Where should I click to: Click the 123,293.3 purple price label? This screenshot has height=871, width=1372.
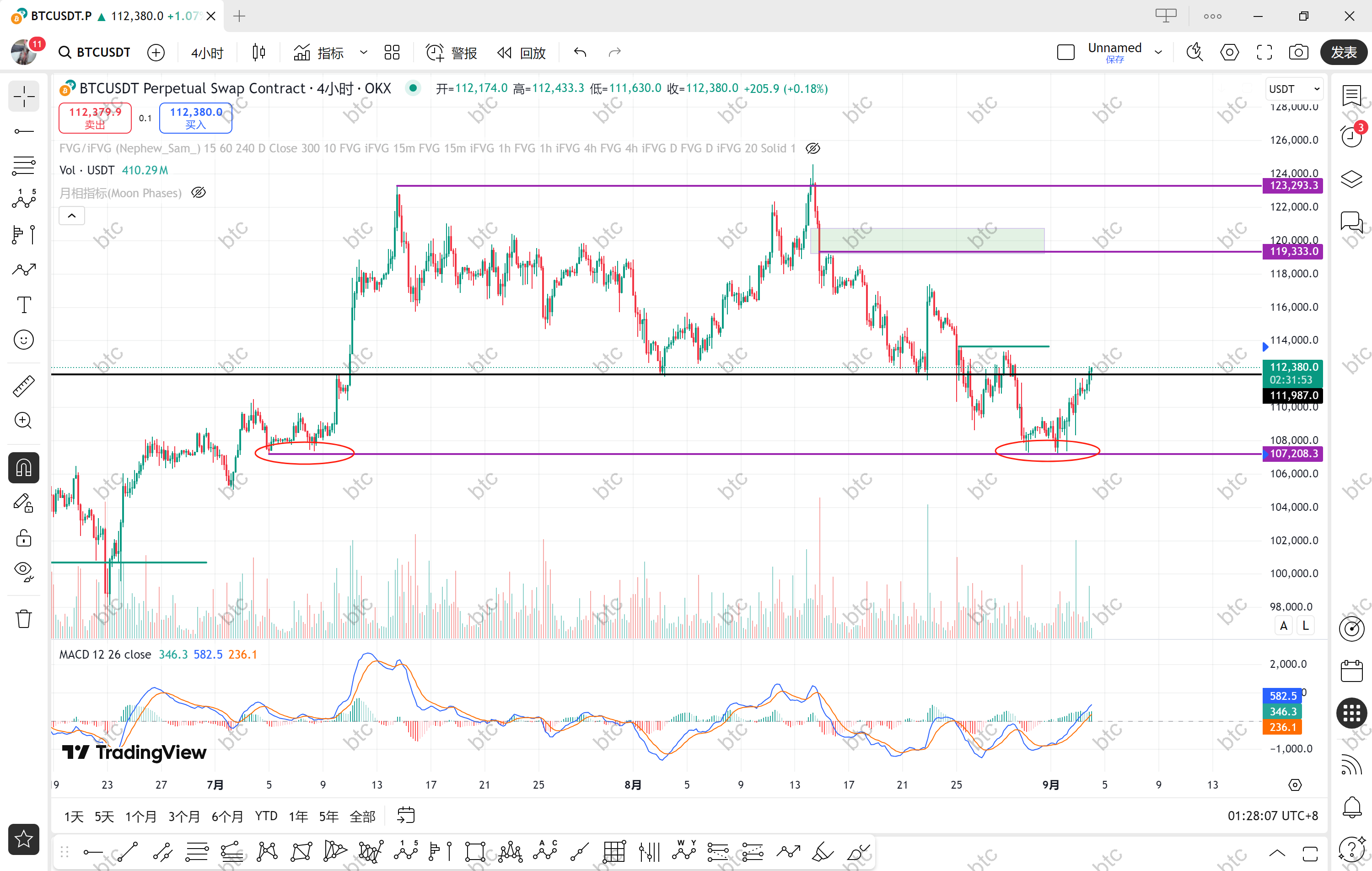point(1292,185)
